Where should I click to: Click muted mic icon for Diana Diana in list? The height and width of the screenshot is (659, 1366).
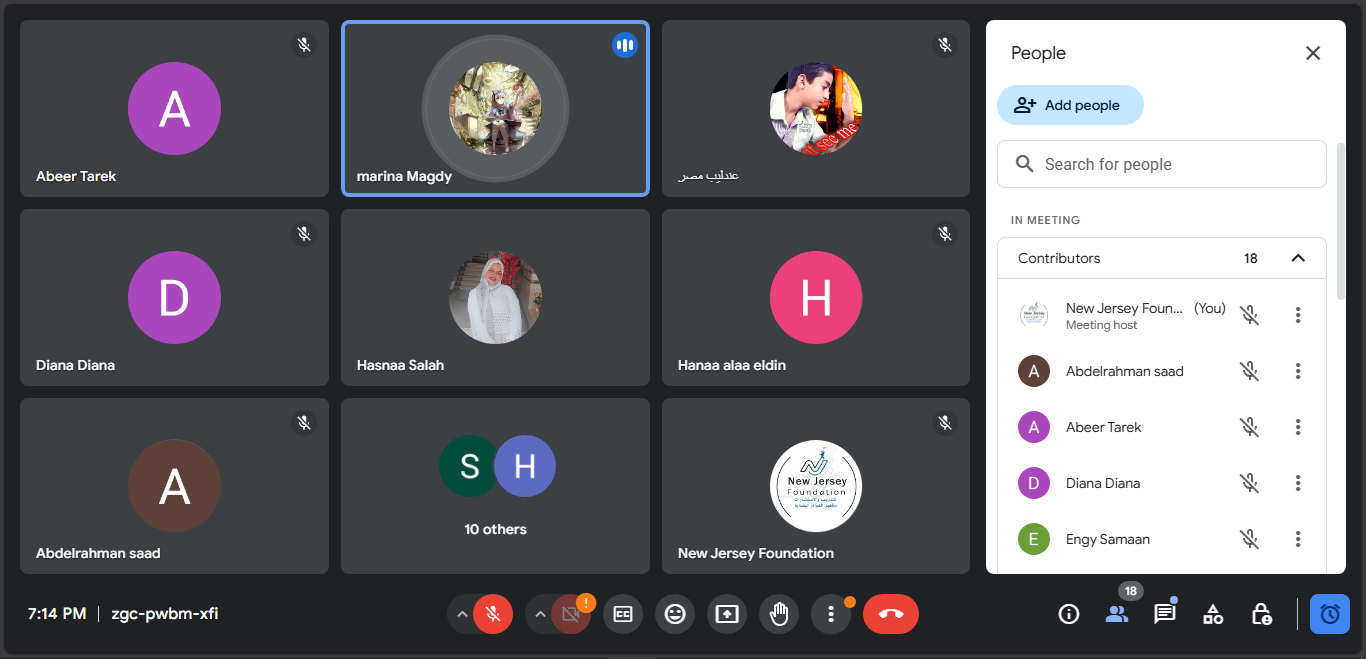click(1249, 483)
